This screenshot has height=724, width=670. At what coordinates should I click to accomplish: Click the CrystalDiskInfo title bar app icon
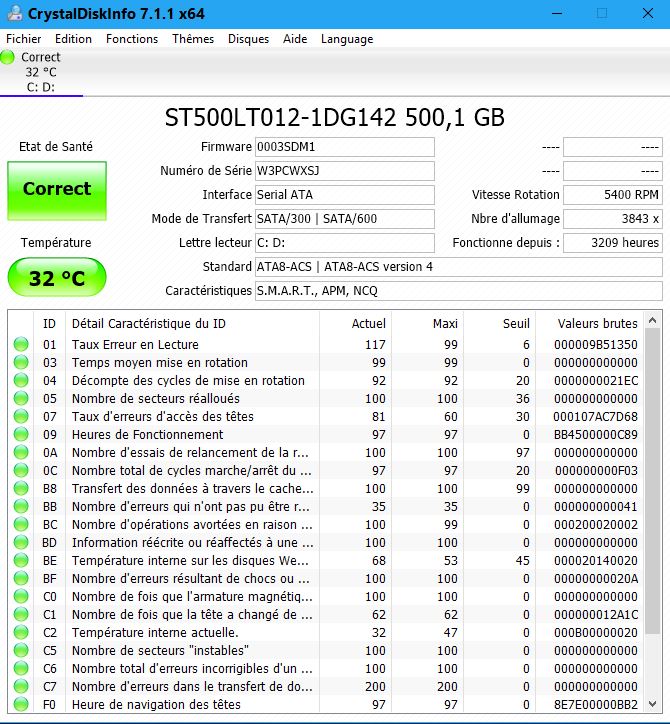tap(15, 13)
